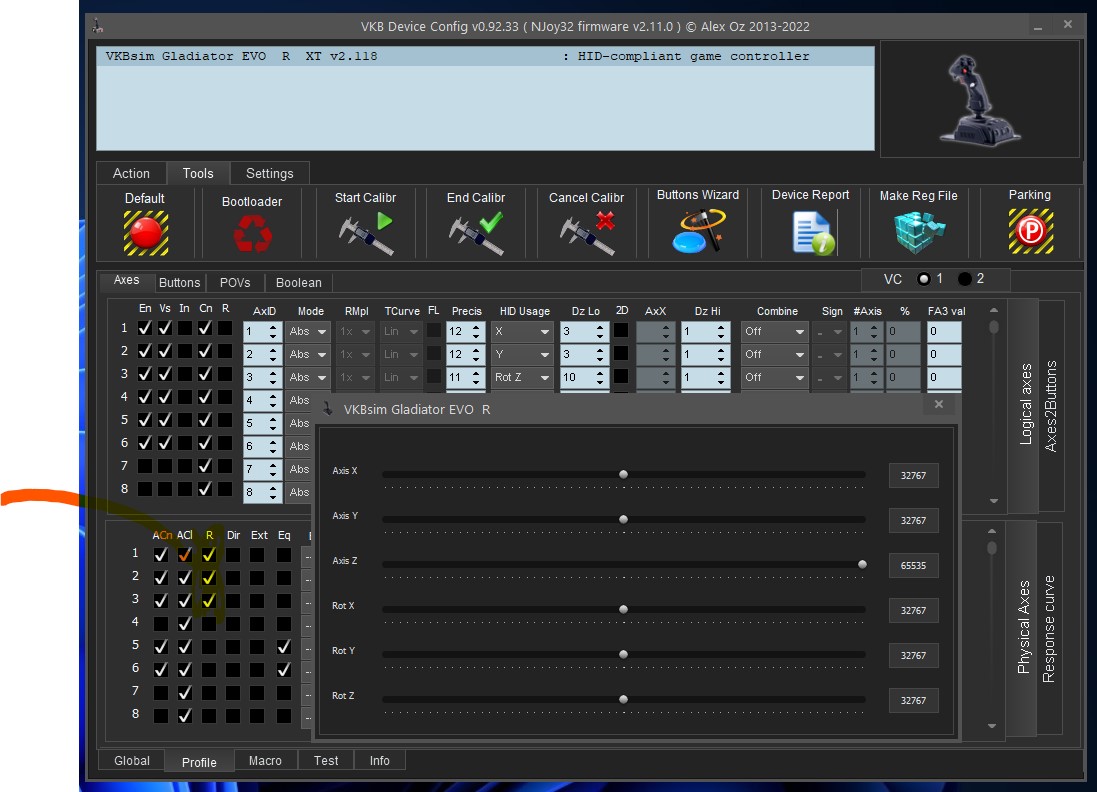Viewport: 1097px width, 792px height.
Task: Switch to the Global bottom tab
Action: 132,761
